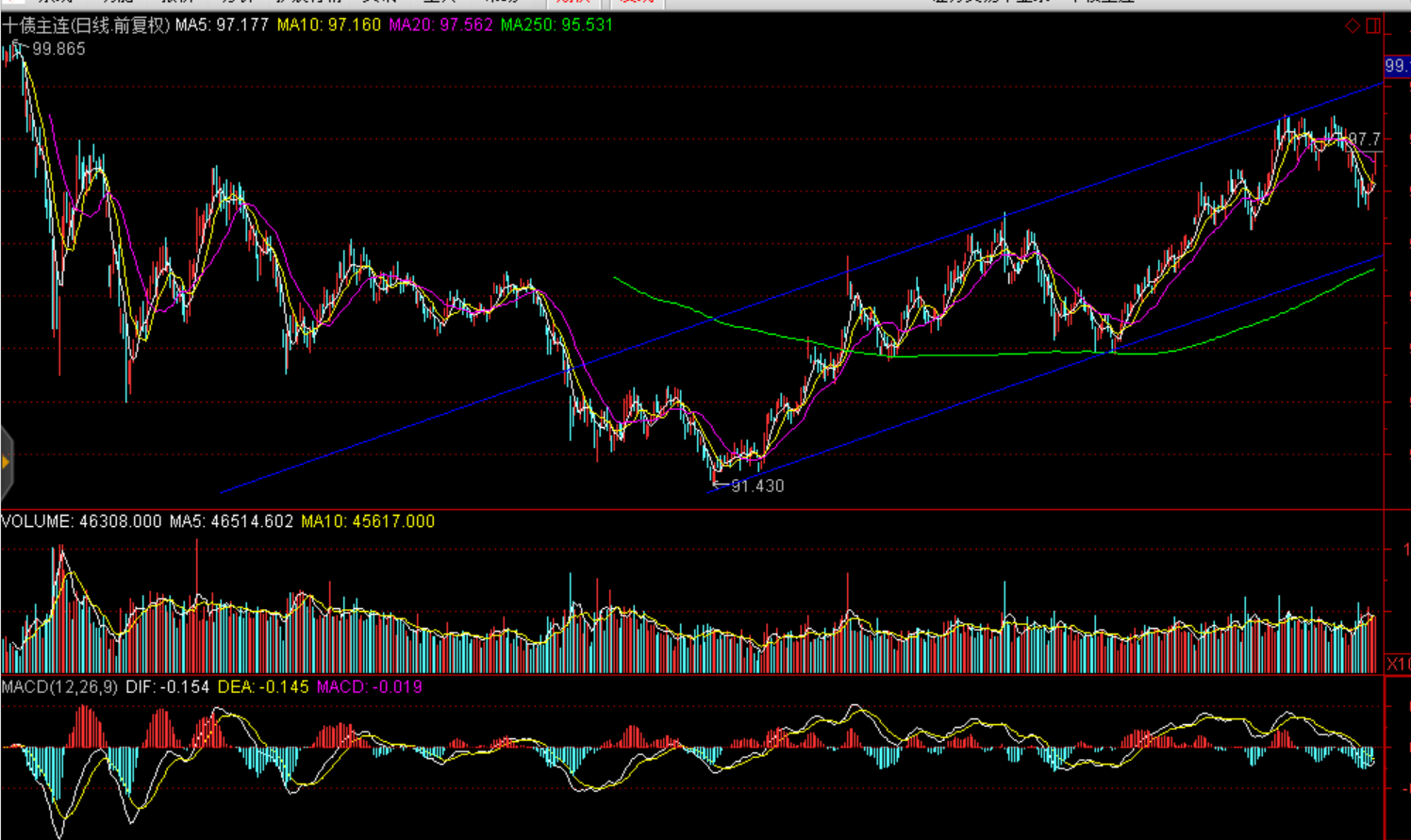
Task: Click the MACD(12,26,9) indicator title
Action: [59, 687]
